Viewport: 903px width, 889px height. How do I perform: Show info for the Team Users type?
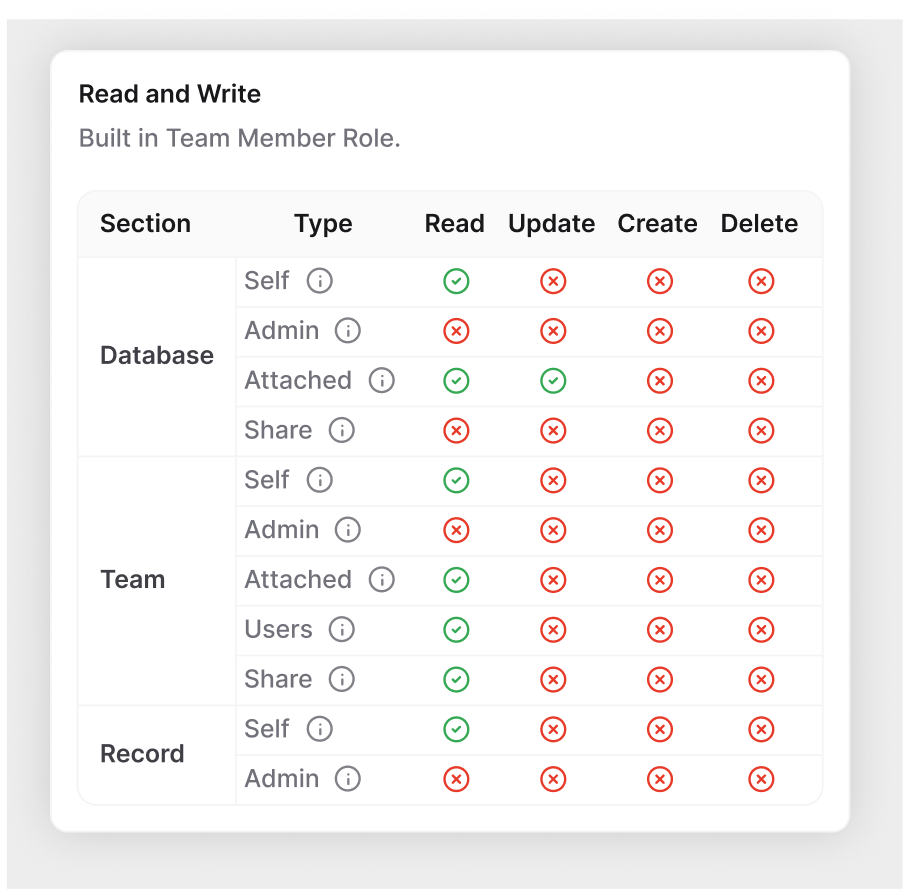(x=342, y=629)
